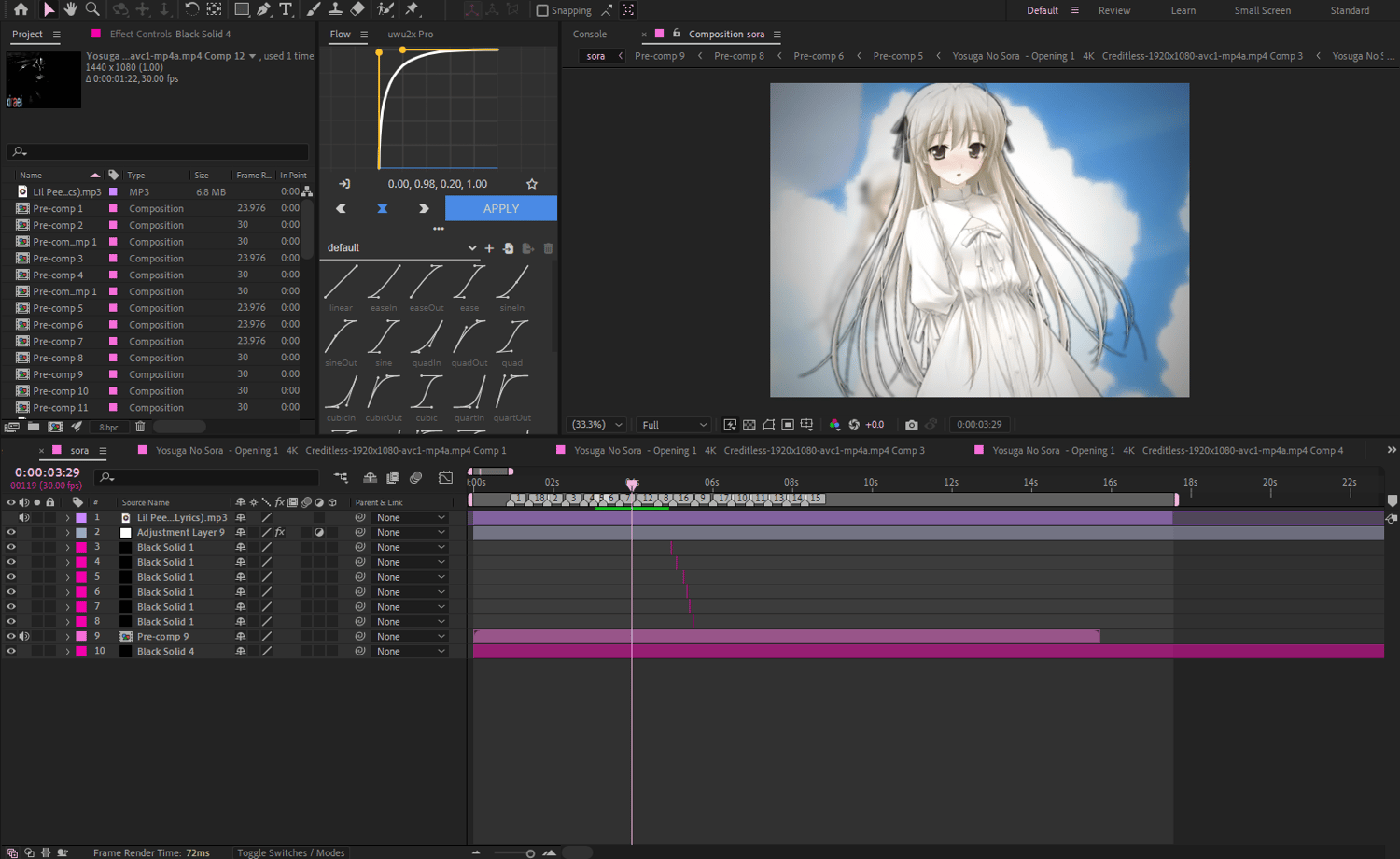Select the Roto Brush tool

coord(385,9)
